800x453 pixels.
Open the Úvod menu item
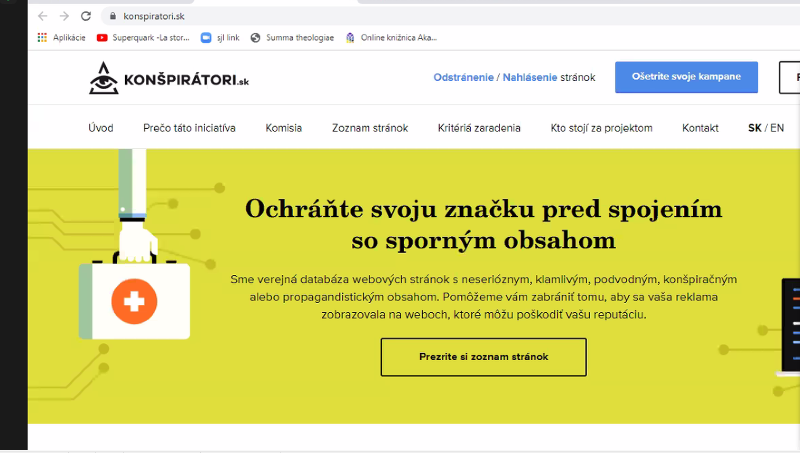click(x=101, y=128)
